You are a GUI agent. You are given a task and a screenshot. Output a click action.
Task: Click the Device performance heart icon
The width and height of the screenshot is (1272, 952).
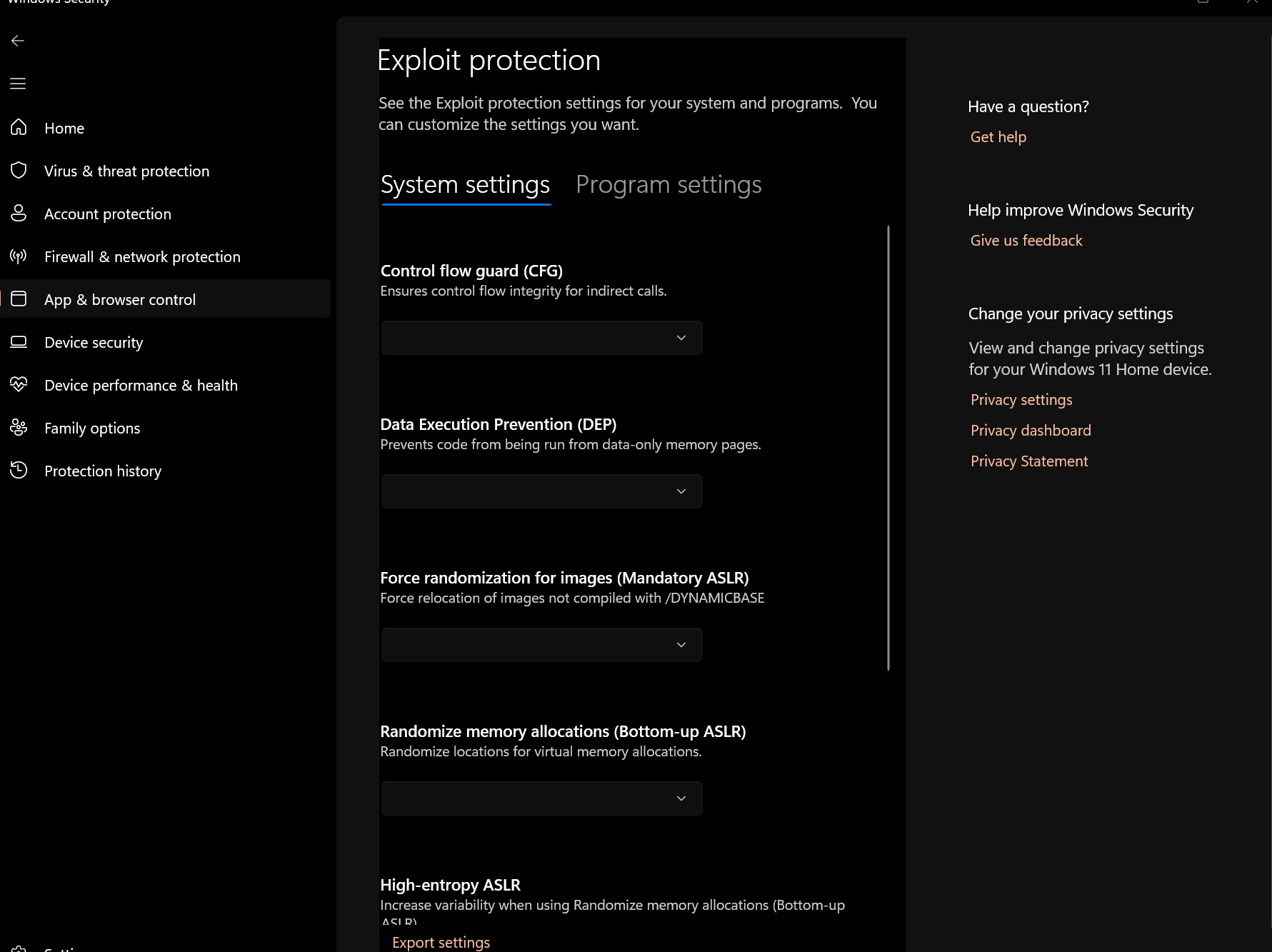[19, 385]
